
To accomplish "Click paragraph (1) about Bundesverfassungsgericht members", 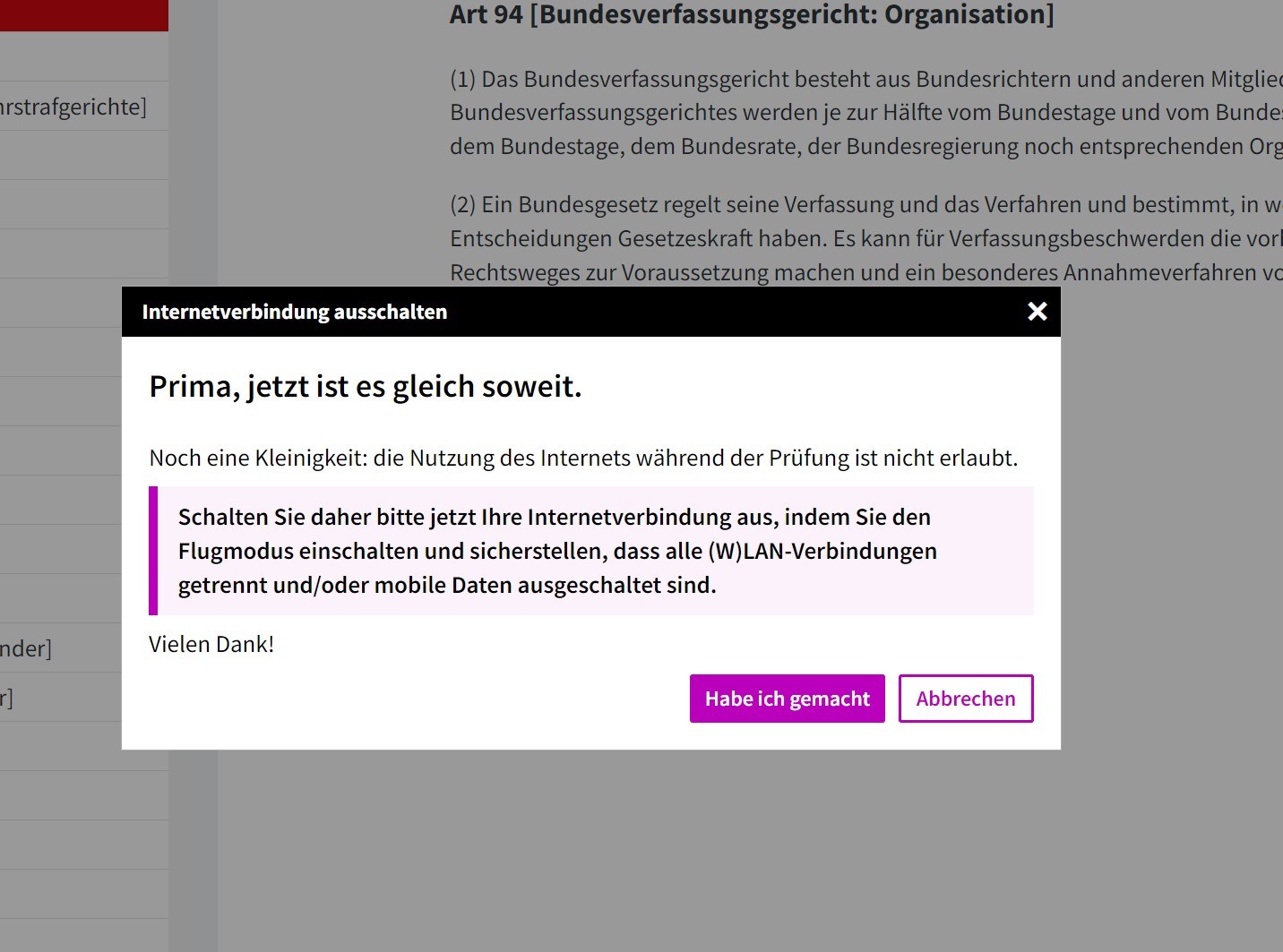I will (x=866, y=113).
